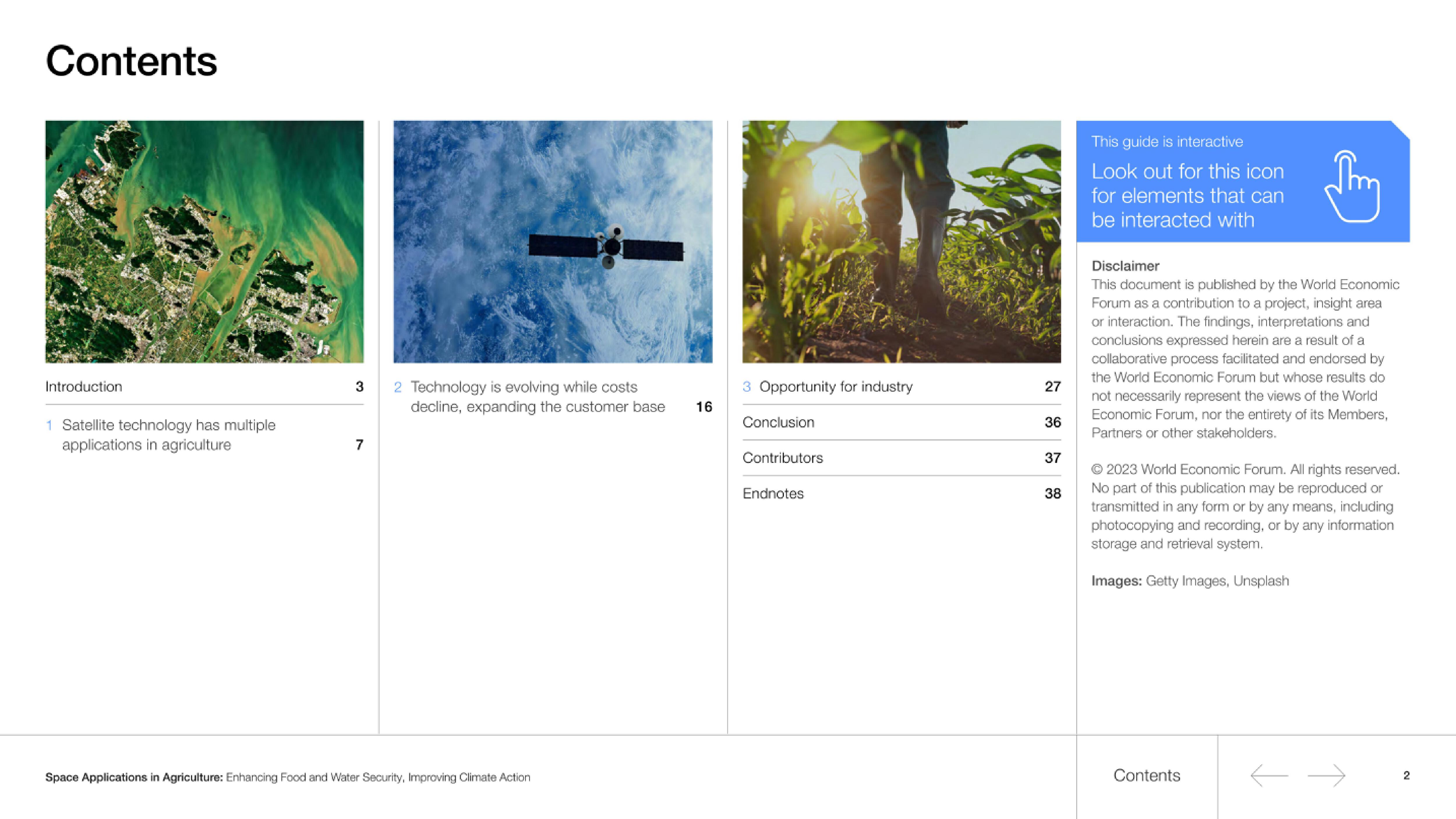The width and height of the screenshot is (1456, 819).
Task: Click the © 2023 World Economic Forum notice
Action: pyautogui.click(x=1246, y=506)
